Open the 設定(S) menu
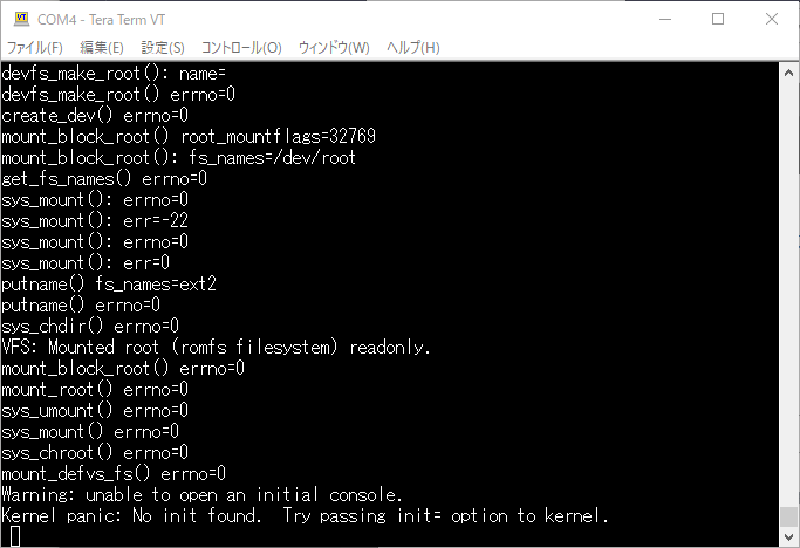This screenshot has width=800, height=548. [163, 48]
